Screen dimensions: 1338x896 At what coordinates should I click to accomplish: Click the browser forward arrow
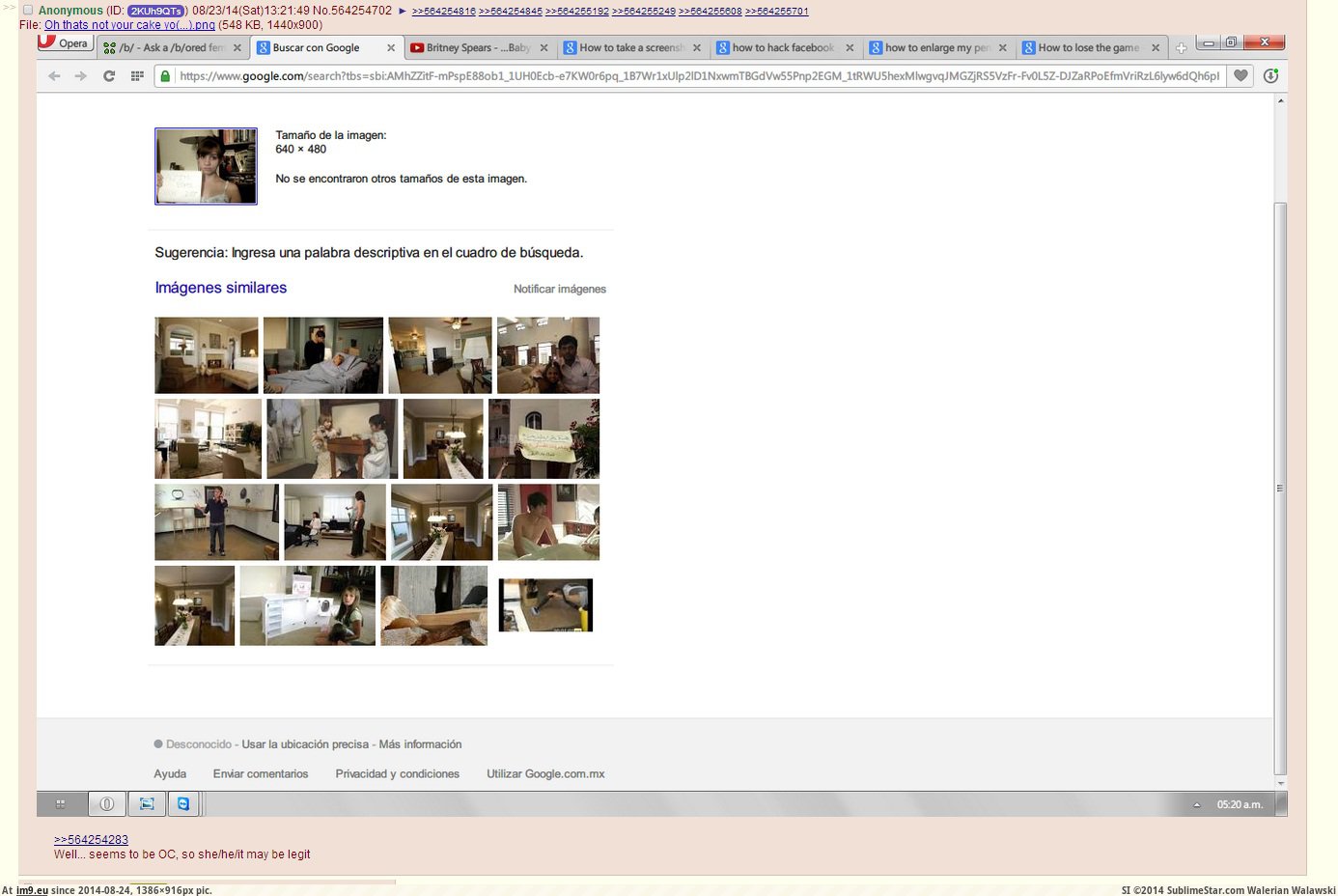coord(81,76)
